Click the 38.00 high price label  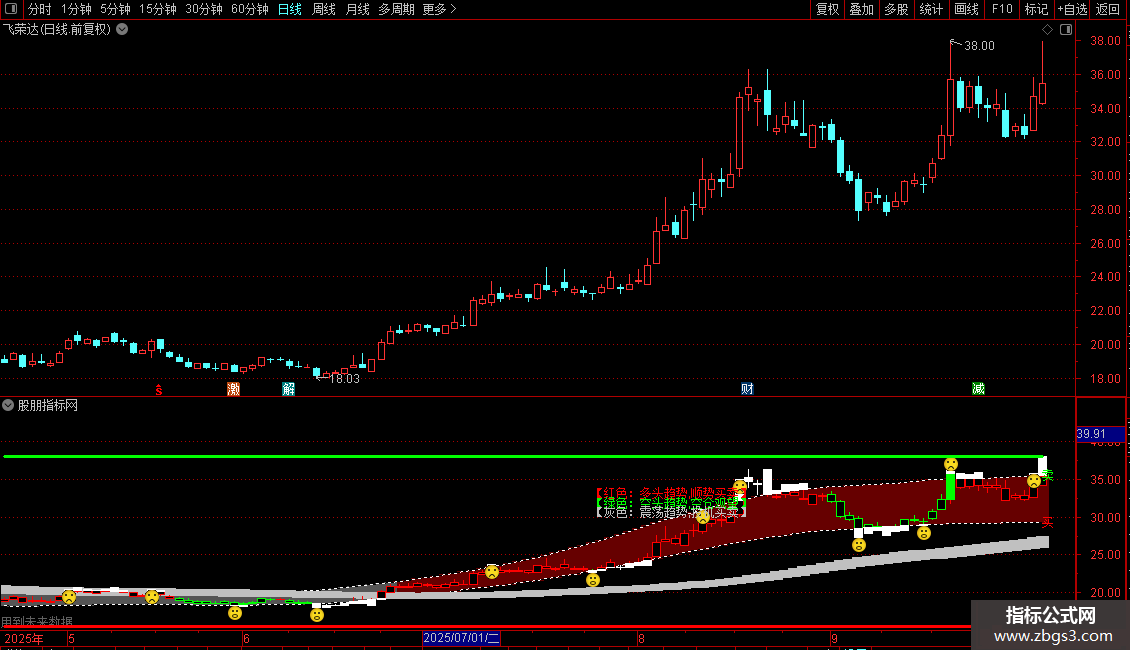coord(979,45)
